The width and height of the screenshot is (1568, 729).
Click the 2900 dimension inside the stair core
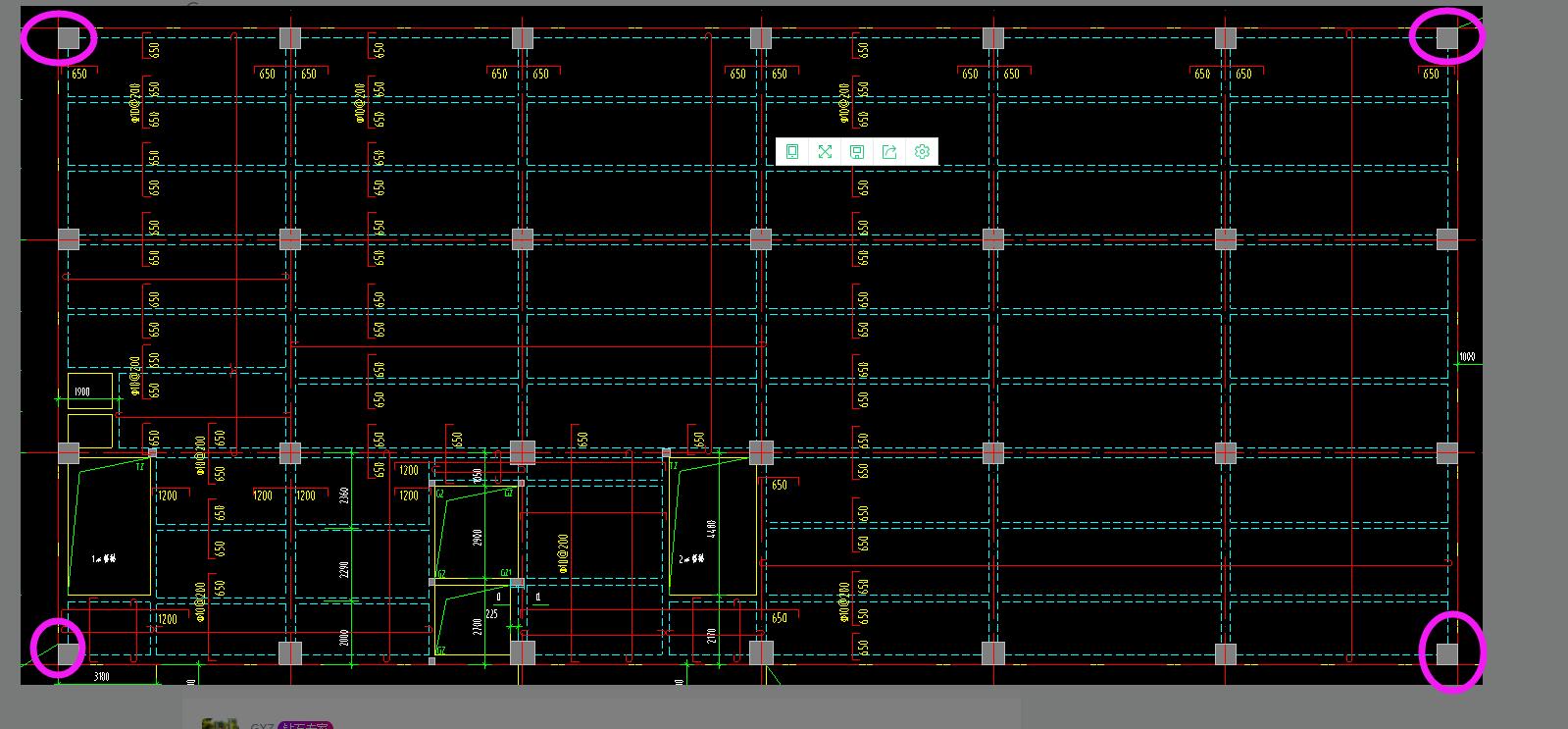[478, 538]
